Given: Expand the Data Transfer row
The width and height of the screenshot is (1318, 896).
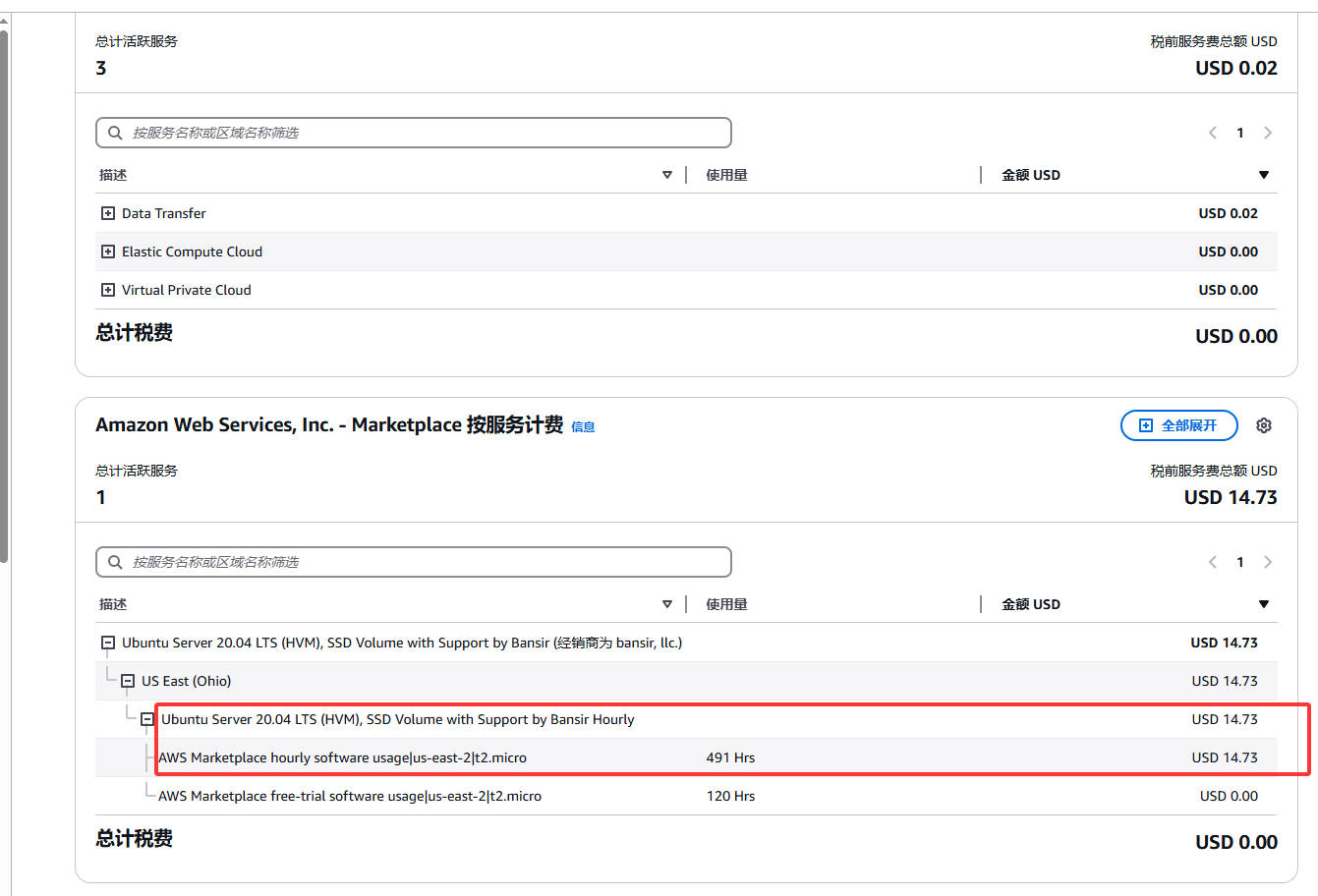Looking at the screenshot, I should (x=108, y=213).
